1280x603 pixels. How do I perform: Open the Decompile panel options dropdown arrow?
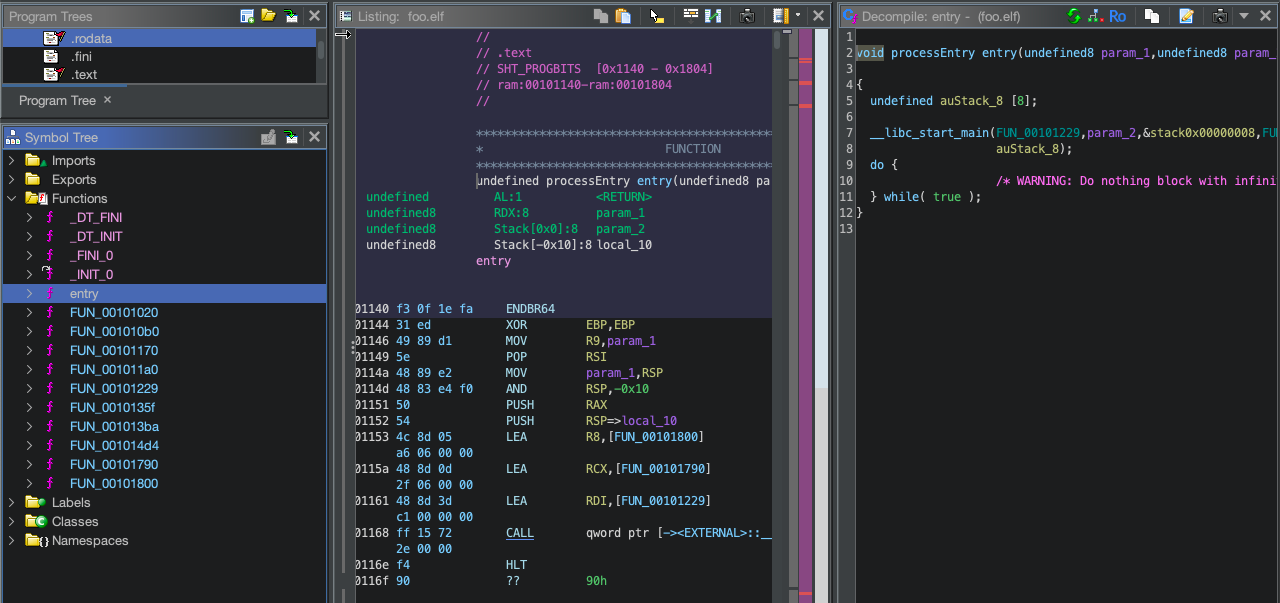pyautogui.click(x=1244, y=16)
